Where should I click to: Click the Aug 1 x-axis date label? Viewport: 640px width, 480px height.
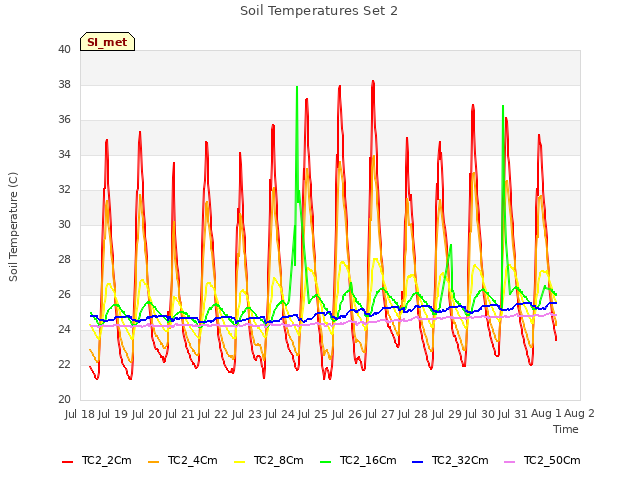tap(546, 414)
